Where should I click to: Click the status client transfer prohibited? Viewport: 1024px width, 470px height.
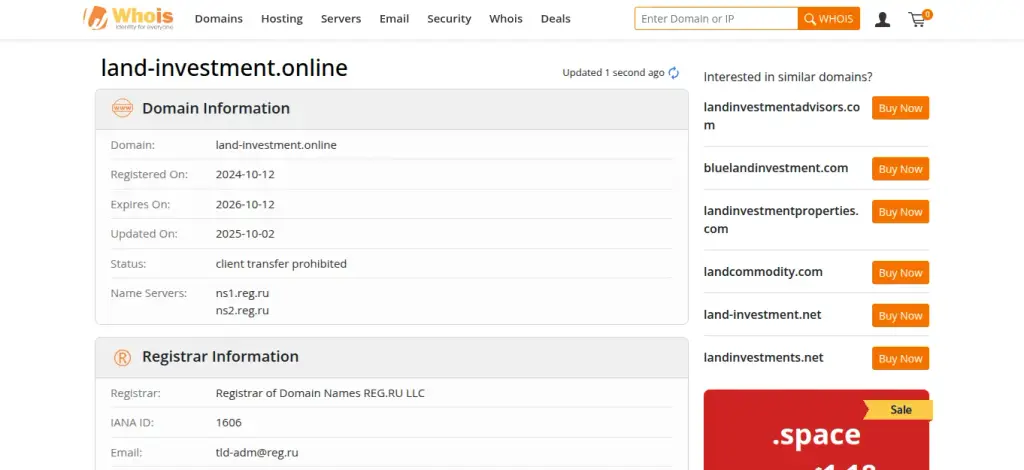click(x=281, y=264)
